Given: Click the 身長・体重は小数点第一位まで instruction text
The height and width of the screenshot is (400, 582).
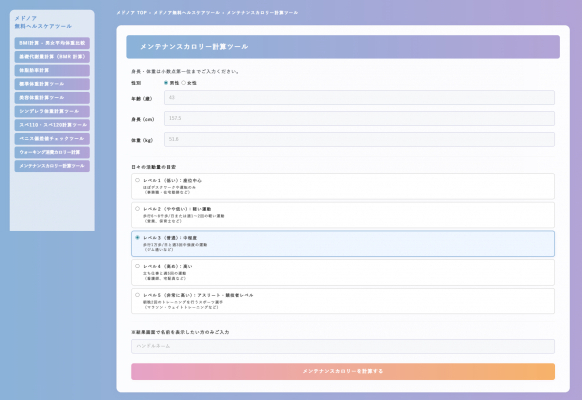Looking at the screenshot, I should click(185, 72).
